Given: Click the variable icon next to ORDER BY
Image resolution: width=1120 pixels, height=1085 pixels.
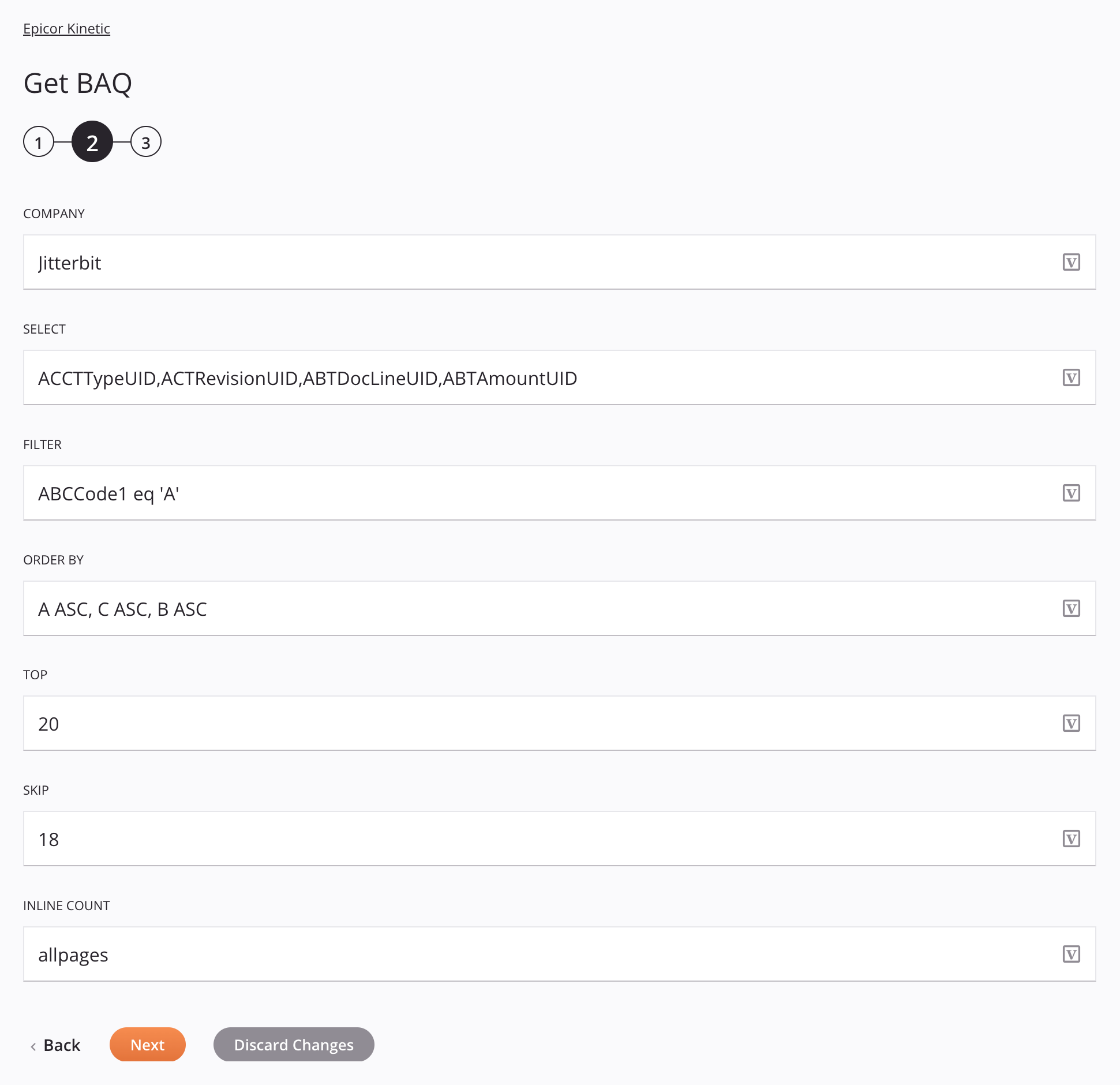Looking at the screenshot, I should click(x=1071, y=608).
